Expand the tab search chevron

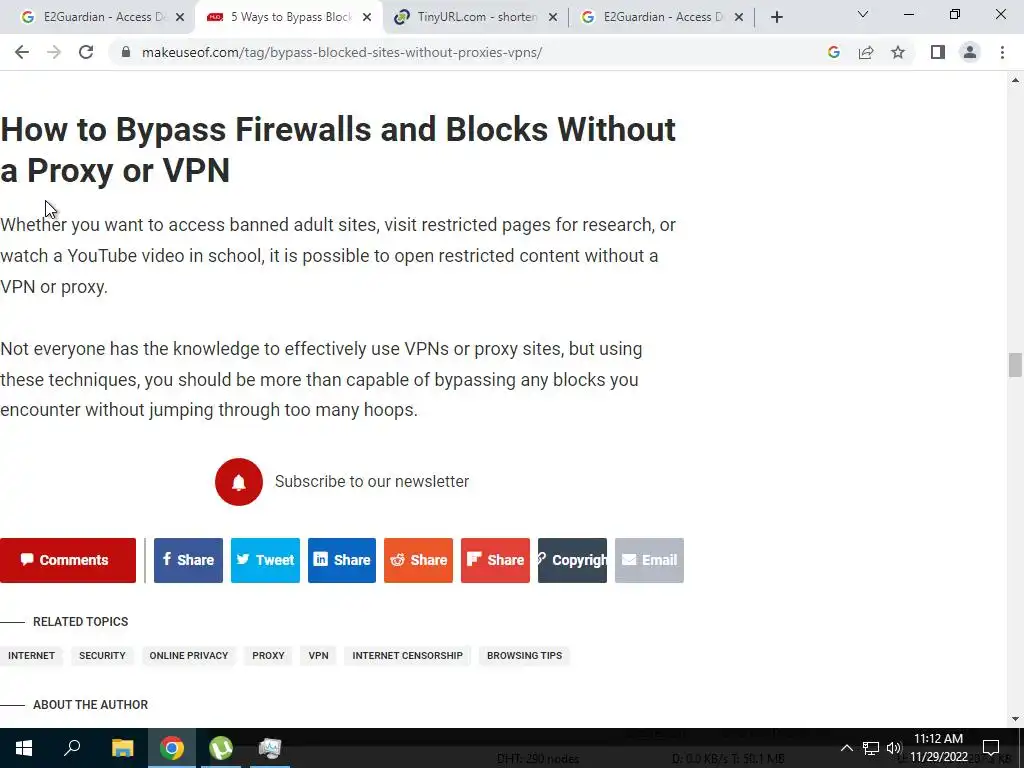863,14
